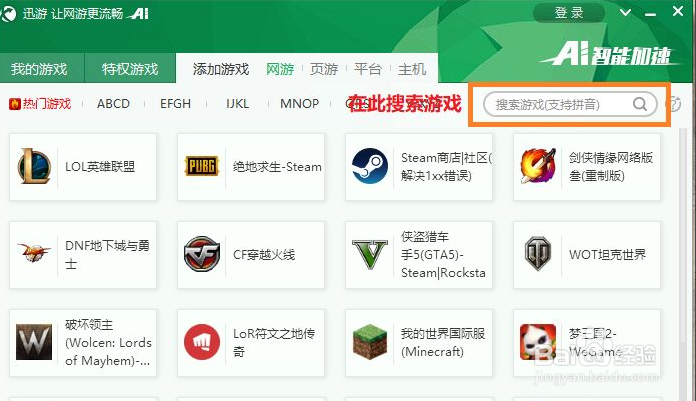Select WOT坦克世界 name text
This screenshot has width=696, height=401.
pyautogui.click(x=607, y=254)
